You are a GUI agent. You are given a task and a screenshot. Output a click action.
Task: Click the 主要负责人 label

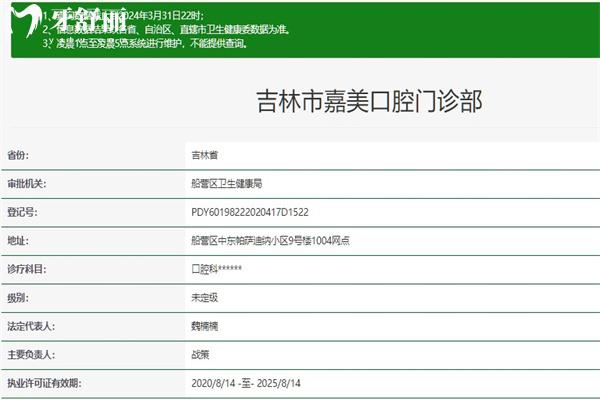[31, 355]
